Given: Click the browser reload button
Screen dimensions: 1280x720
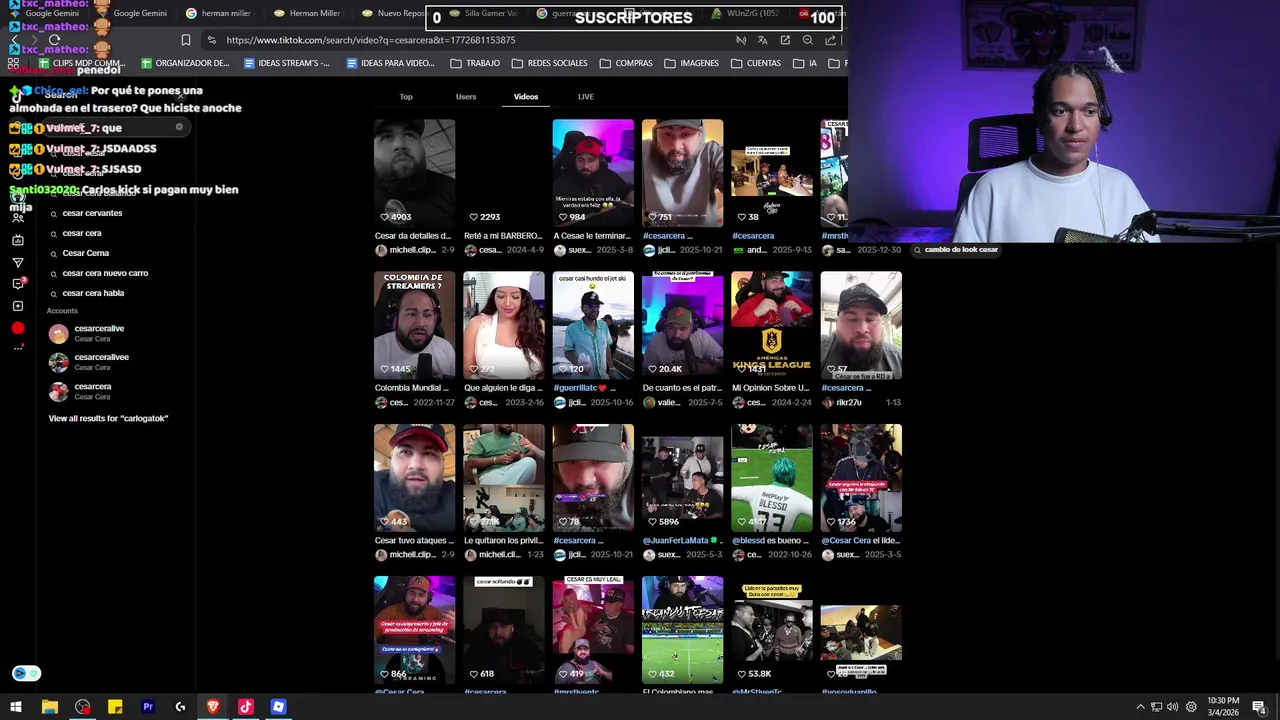Looking at the screenshot, I should (x=55, y=40).
